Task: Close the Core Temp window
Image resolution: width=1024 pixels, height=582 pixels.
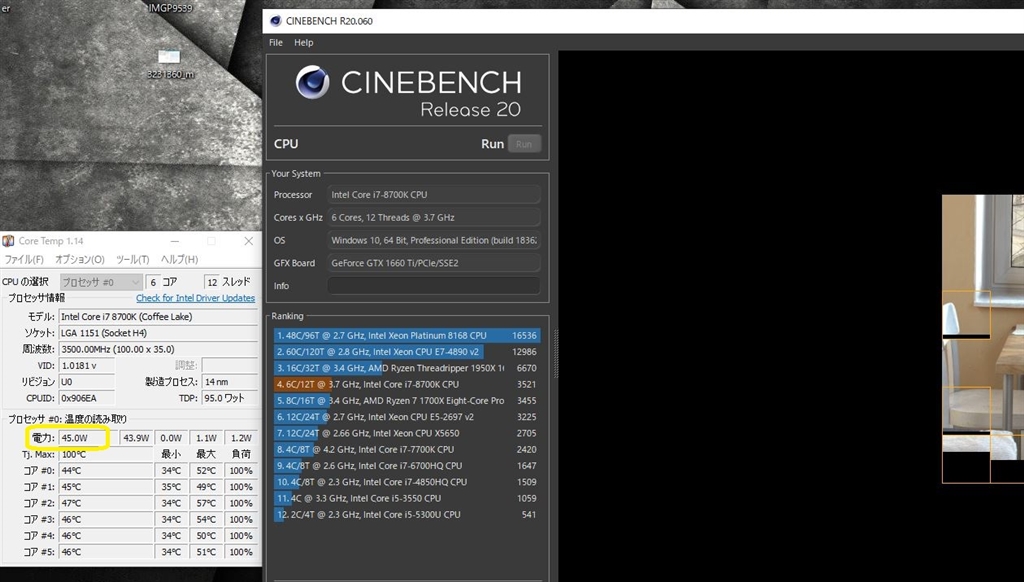Action: point(248,241)
